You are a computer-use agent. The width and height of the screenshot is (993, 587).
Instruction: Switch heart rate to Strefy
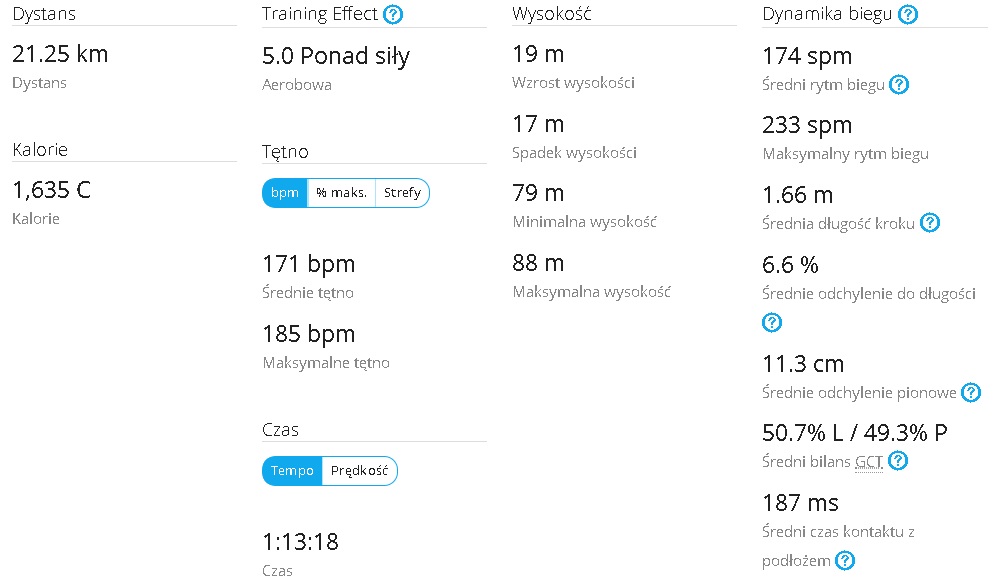pyautogui.click(x=402, y=193)
